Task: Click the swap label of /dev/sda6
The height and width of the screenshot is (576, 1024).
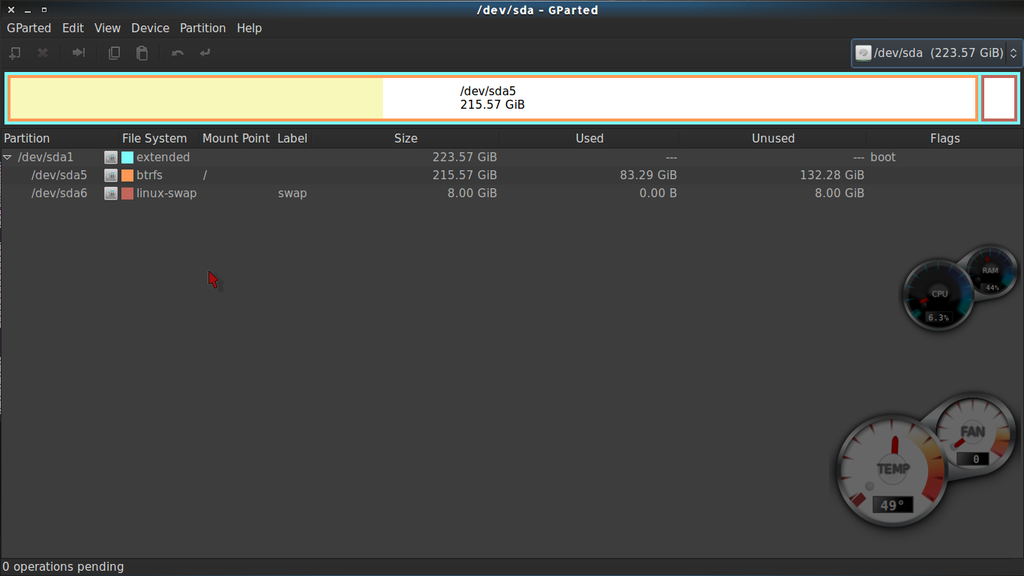Action: (x=292, y=193)
